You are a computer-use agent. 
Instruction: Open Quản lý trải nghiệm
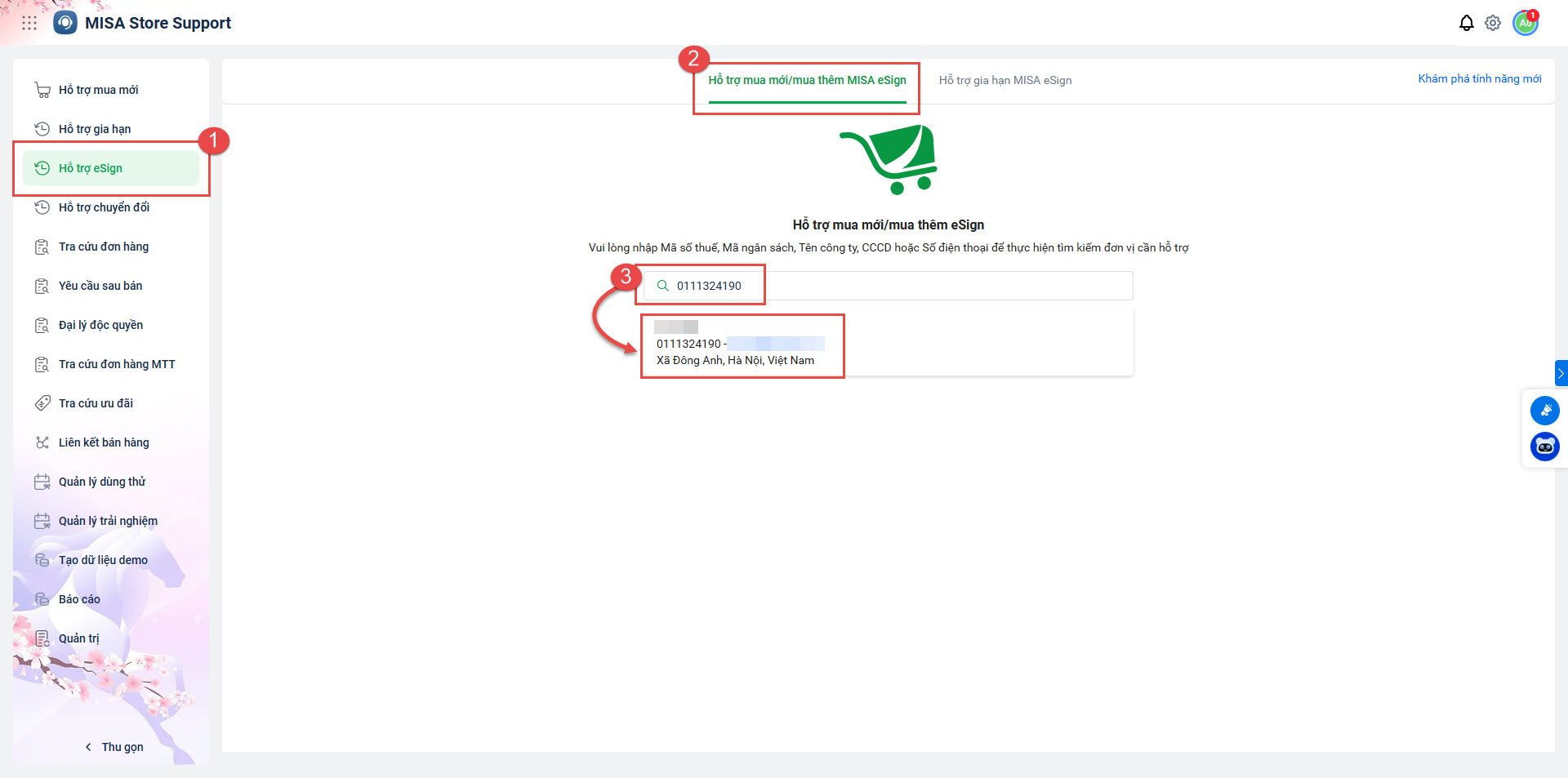click(x=111, y=521)
